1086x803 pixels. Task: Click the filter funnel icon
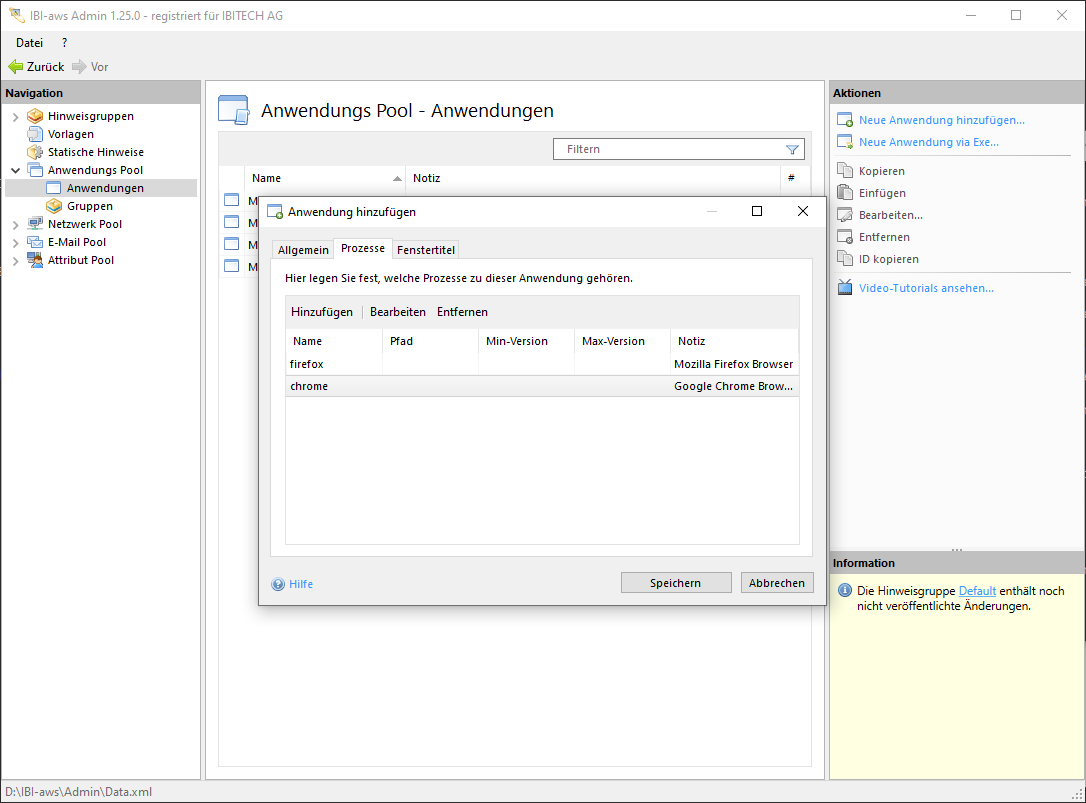pos(792,150)
